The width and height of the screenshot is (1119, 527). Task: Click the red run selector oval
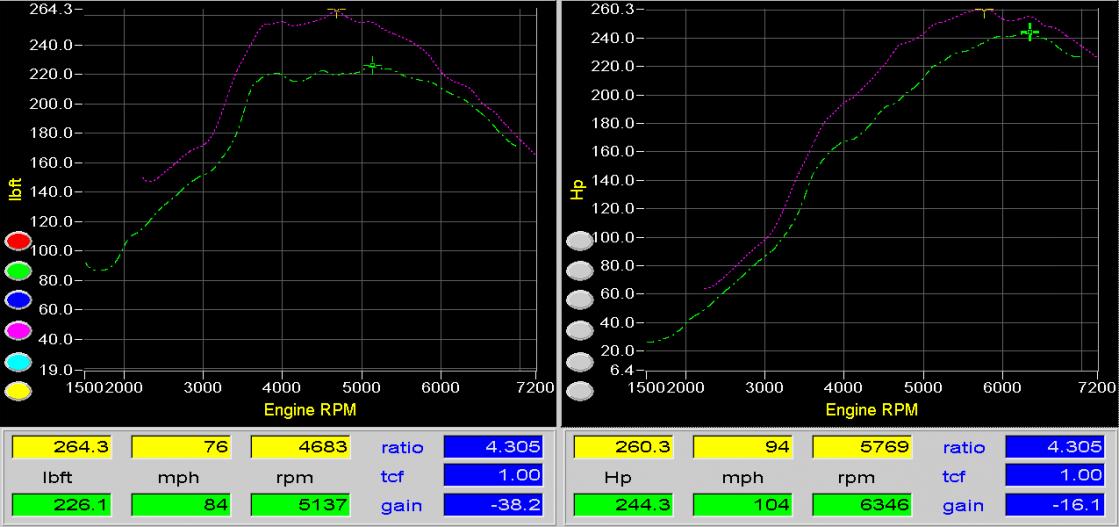pyautogui.click(x=20, y=241)
